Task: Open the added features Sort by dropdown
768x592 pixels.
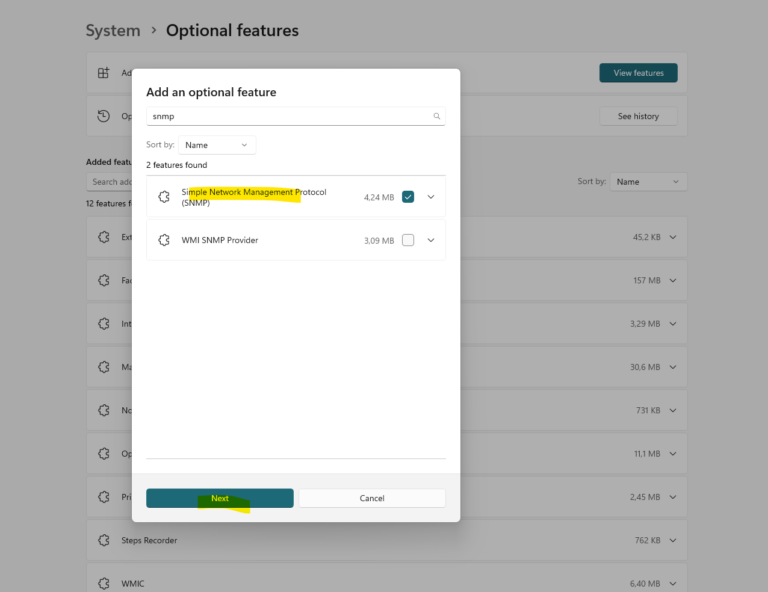Action: [x=648, y=182]
